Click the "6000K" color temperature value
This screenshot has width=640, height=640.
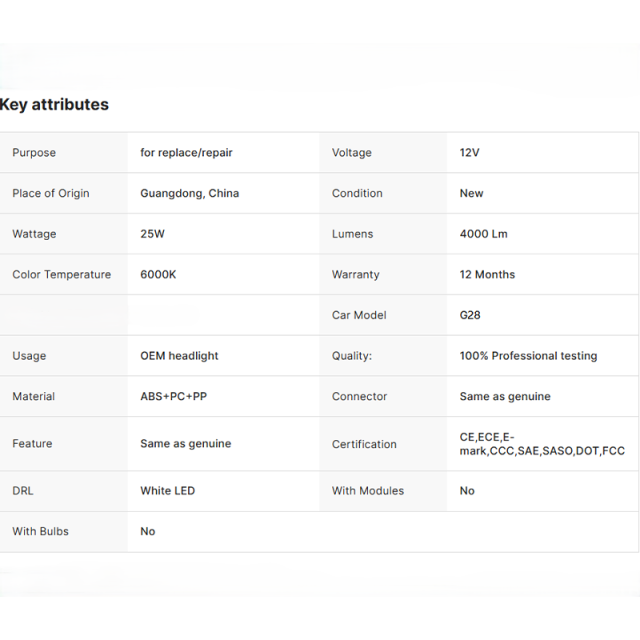(158, 274)
